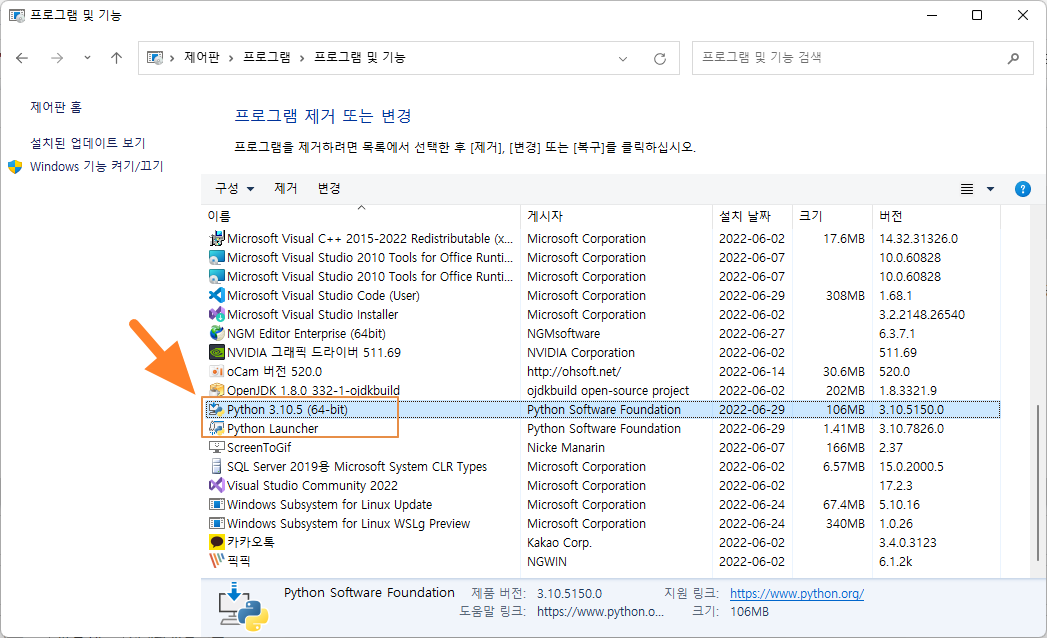Viewport: 1047px width, 638px height.
Task: Sort by the 이름 column header
Action: point(363,216)
